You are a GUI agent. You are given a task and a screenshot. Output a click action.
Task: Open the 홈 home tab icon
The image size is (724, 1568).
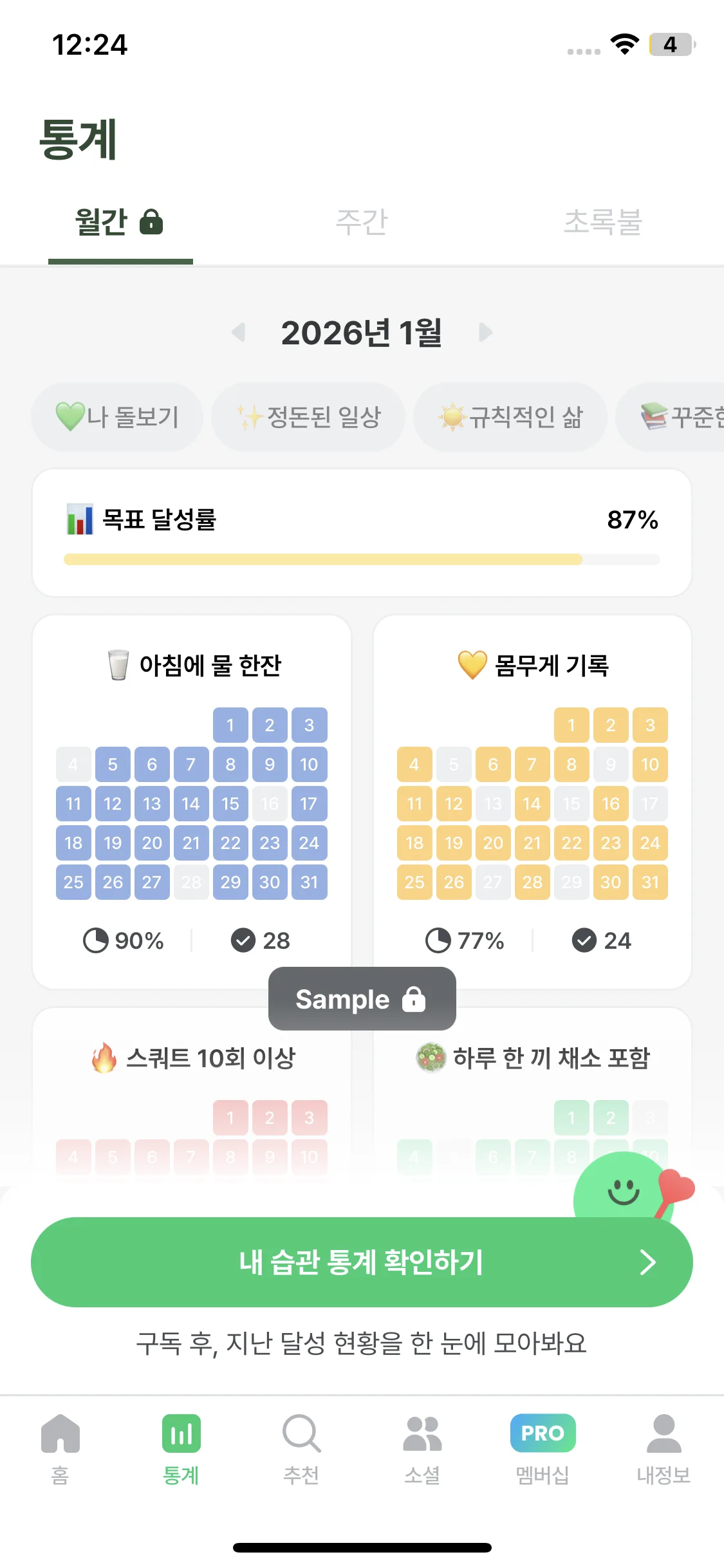point(60,1433)
